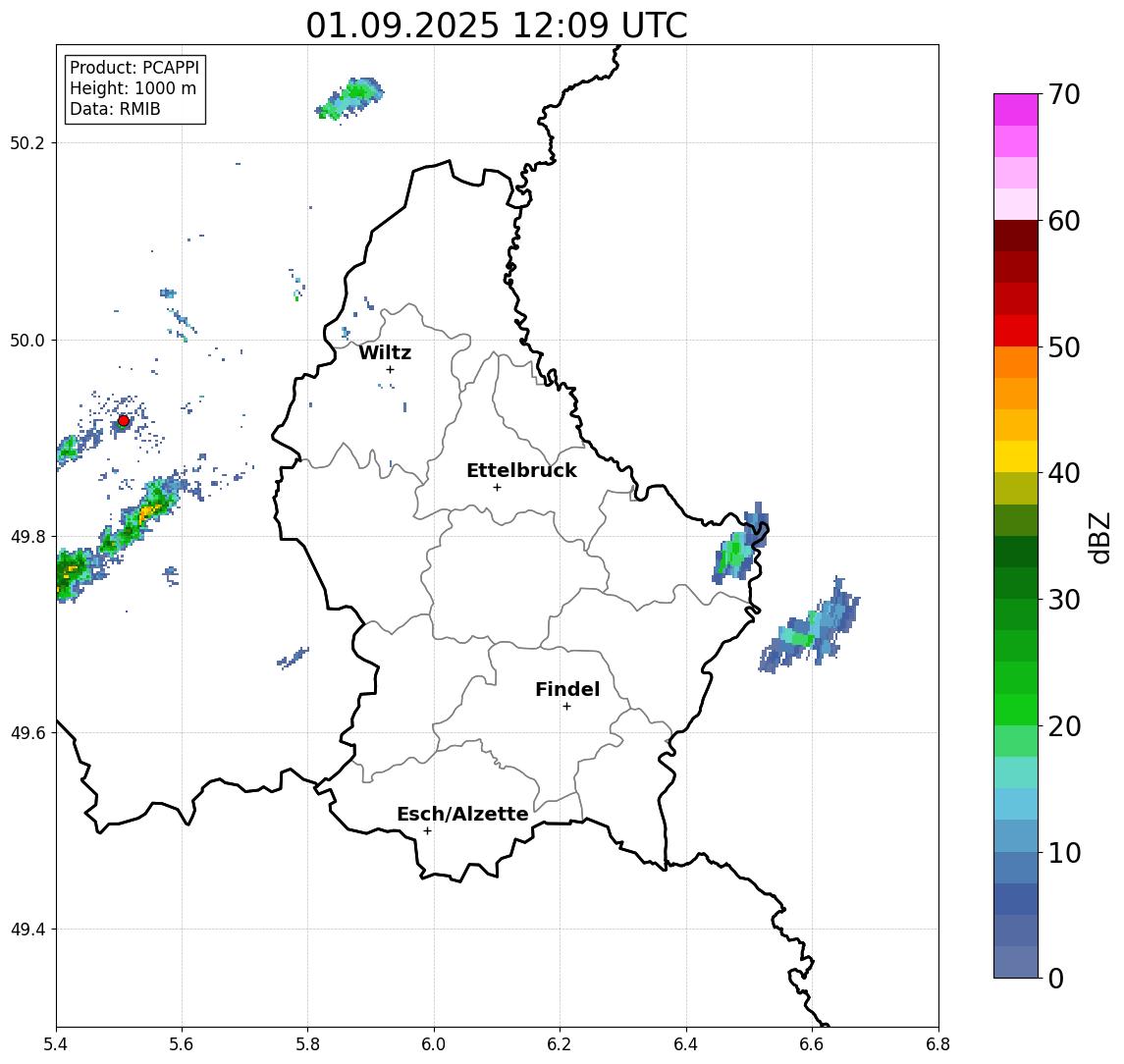Click the colorbar tick label 10
This screenshot has width=1124, height=1064.
pyautogui.click(x=1063, y=853)
